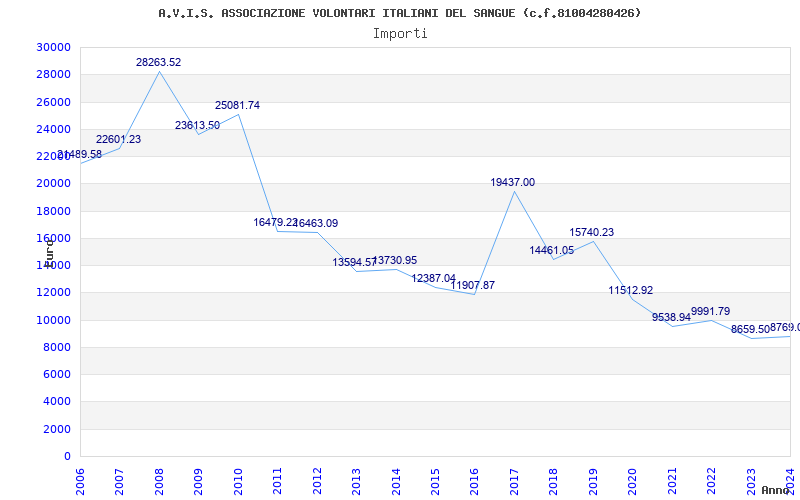
Task: Click the 2018 year label
Action: [554, 481]
